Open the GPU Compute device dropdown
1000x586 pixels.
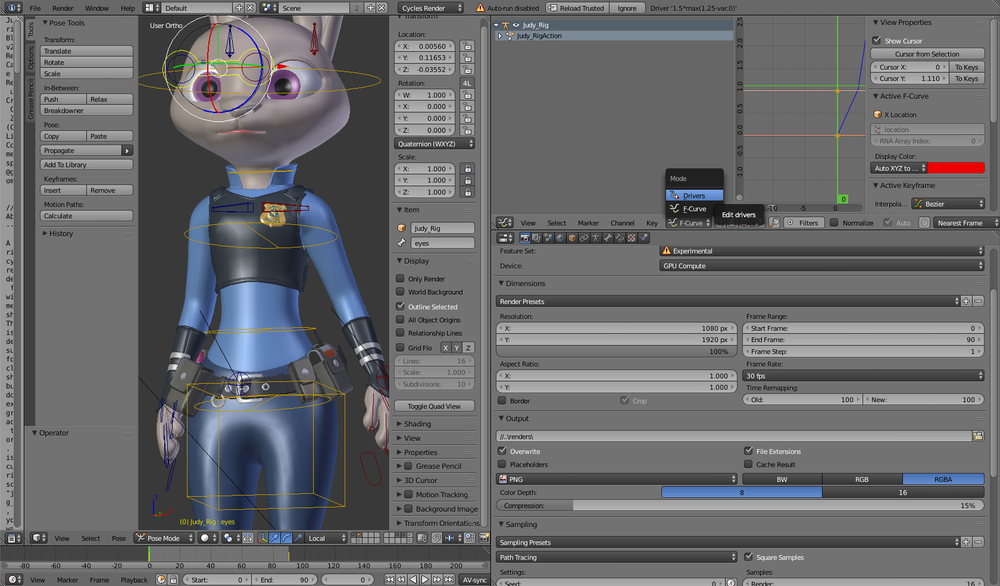(821, 266)
